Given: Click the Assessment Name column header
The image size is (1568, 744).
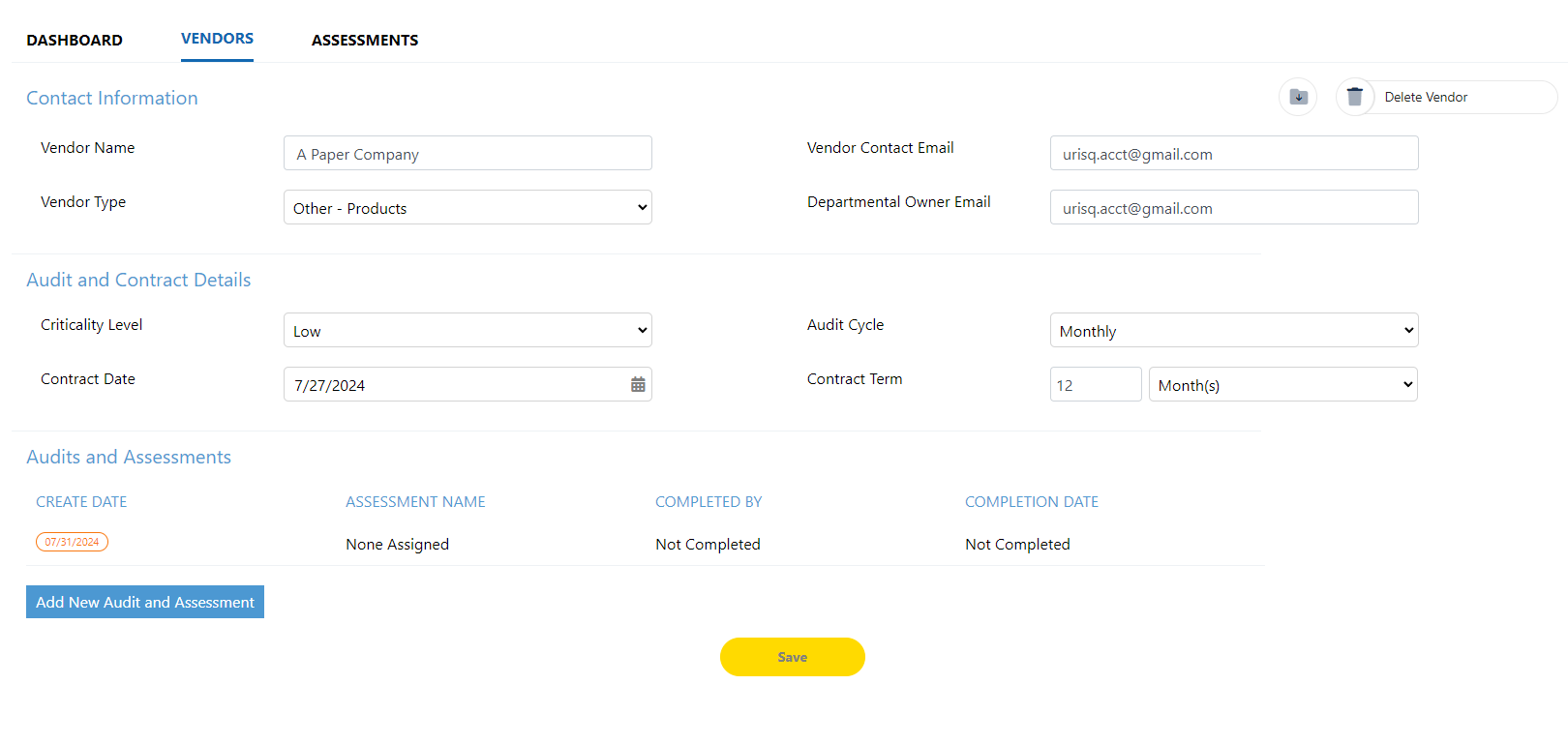Looking at the screenshot, I should 415,502.
